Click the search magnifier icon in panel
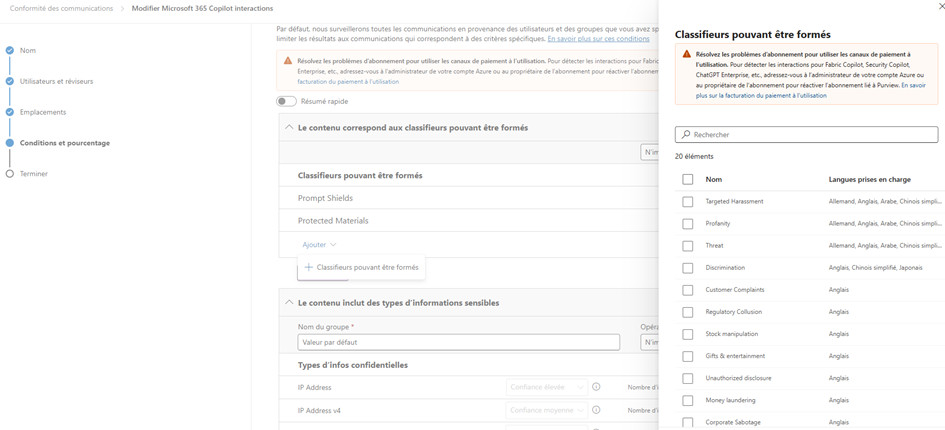Viewport: 945px width, 430px height. pos(685,135)
